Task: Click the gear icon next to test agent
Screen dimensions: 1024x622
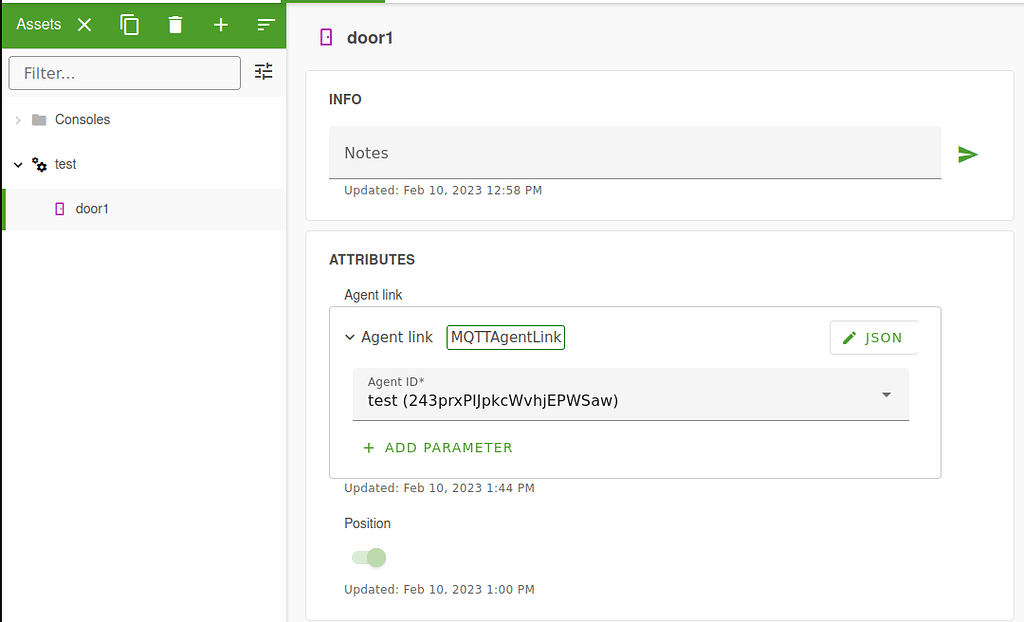Action: pos(40,164)
